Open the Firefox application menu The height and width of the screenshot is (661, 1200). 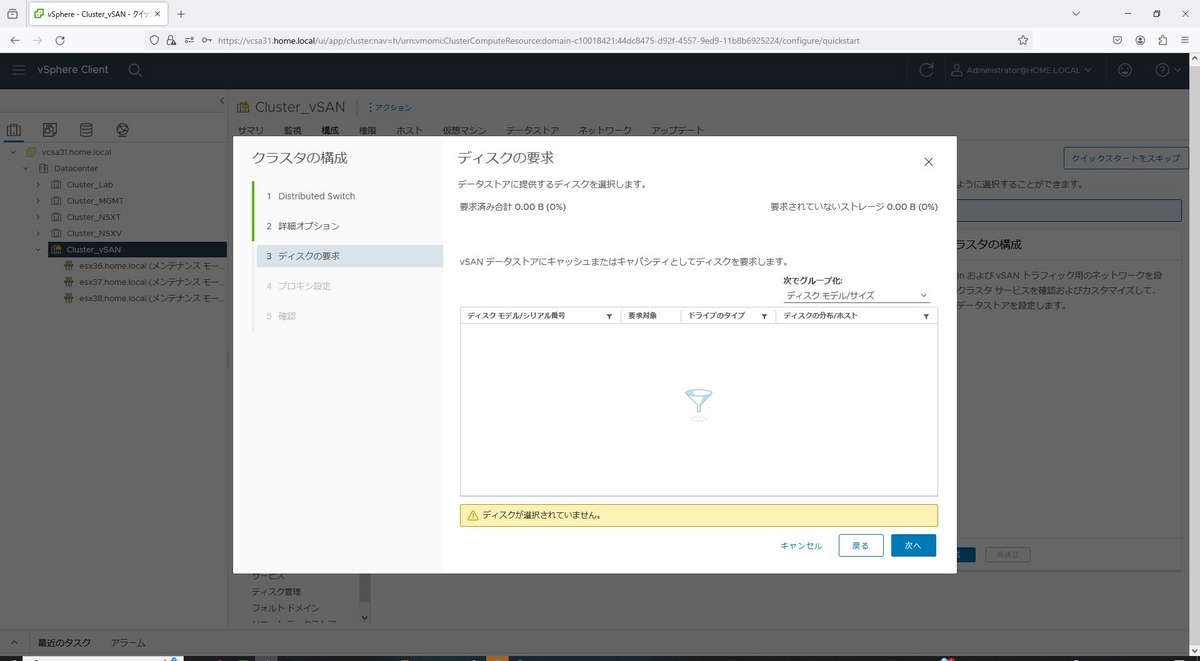1185,40
